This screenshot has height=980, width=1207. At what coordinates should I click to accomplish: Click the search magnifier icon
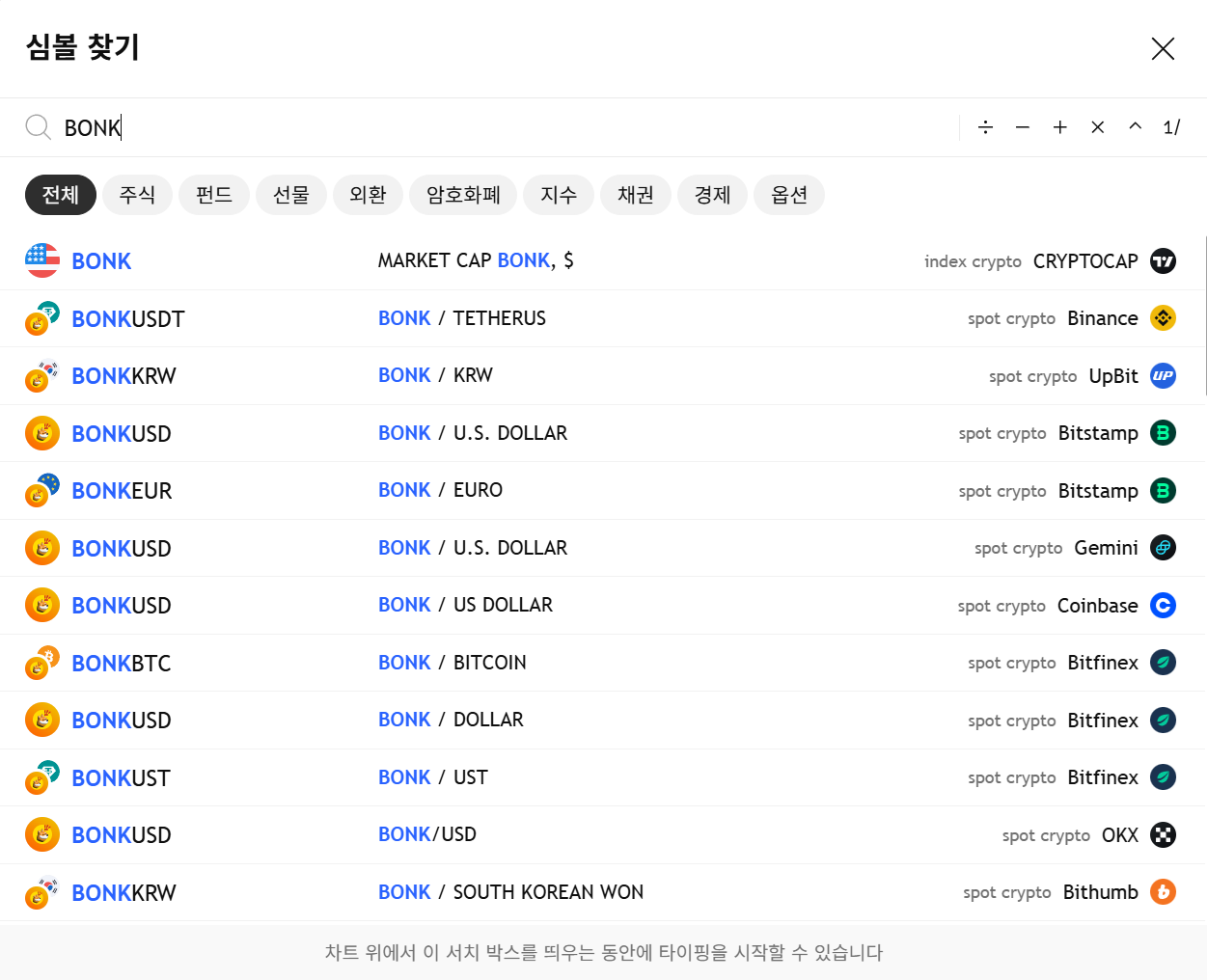[x=38, y=127]
